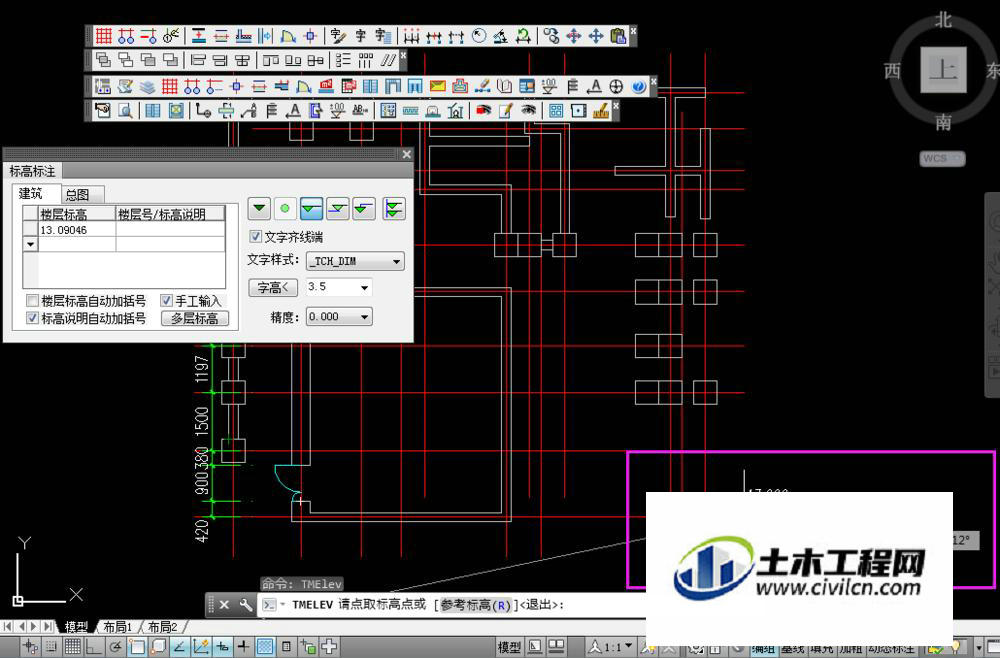The width and height of the screenshot is (1000, 658).
Task: Close the 标高标注 dialog
Action: pos(406,154)
